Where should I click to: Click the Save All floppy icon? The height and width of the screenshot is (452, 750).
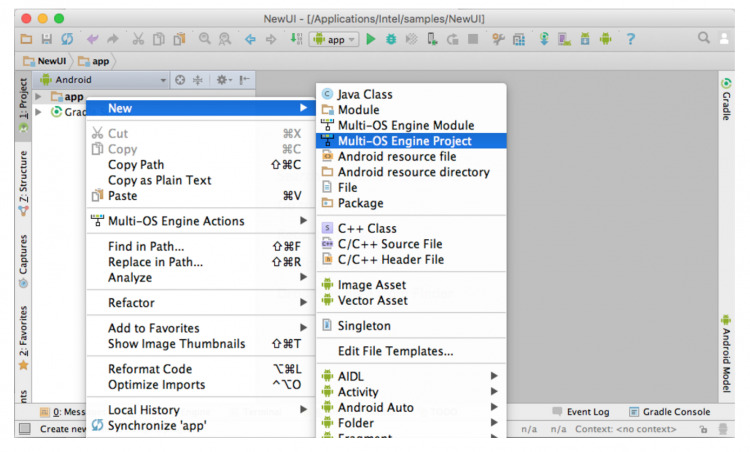[x=46, y=39]
